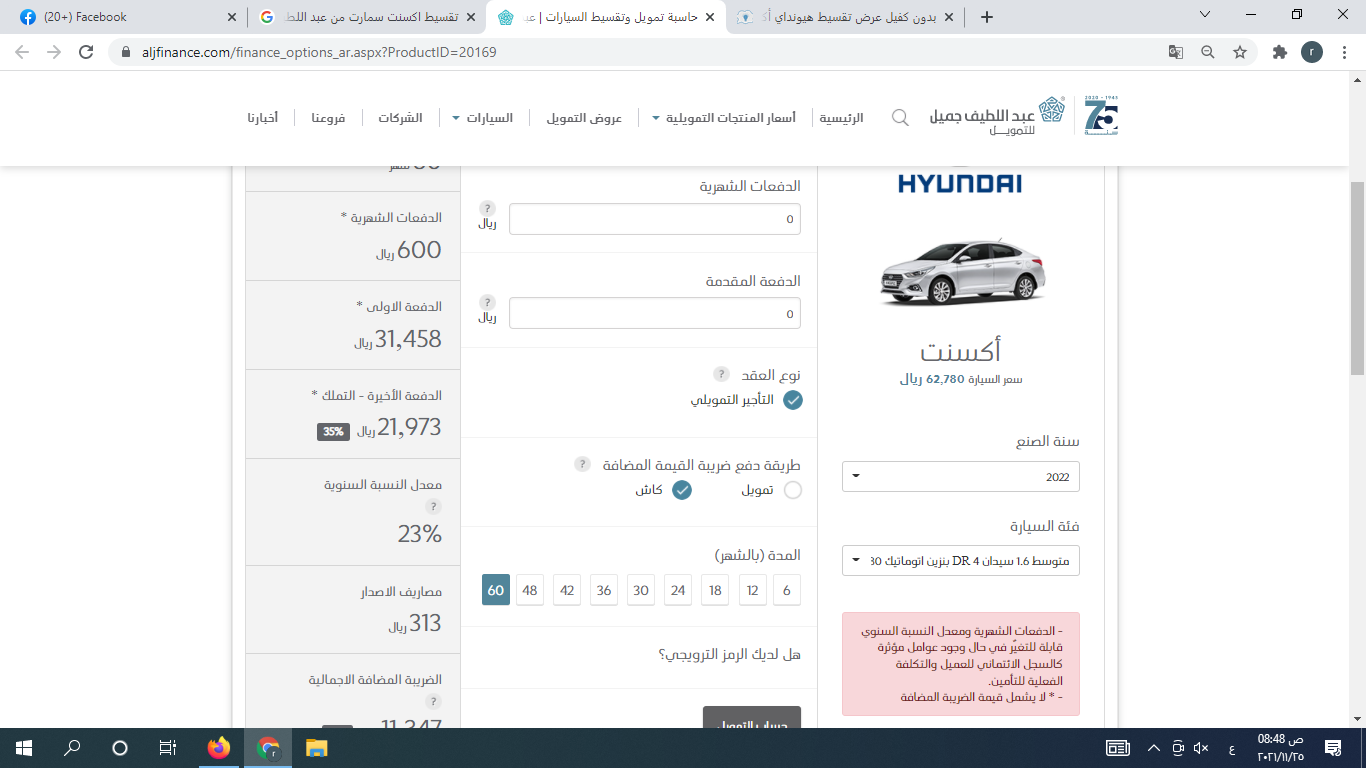Click the الدفعة المقدمة input field
This screenshot has height=768, width=1366.
655,313
